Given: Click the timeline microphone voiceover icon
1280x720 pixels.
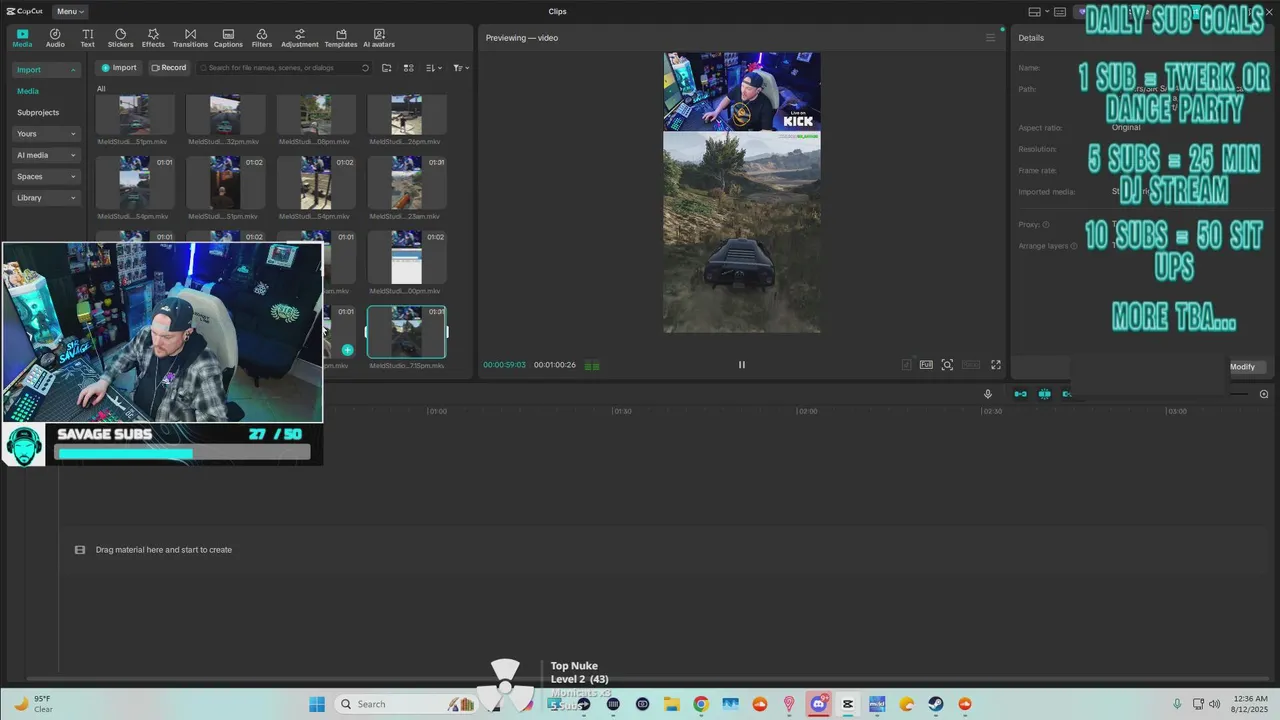Looking at the screenshot, I should pyautogui.click(x=988, y=394).
